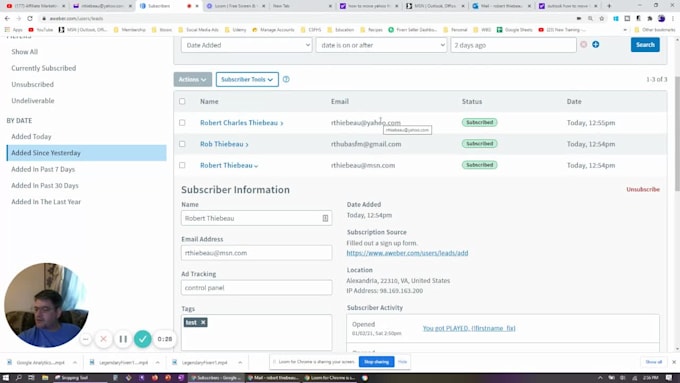680x383 pixels.
Task: Open Google Sheets bookmark
Action: click(514, 29)
